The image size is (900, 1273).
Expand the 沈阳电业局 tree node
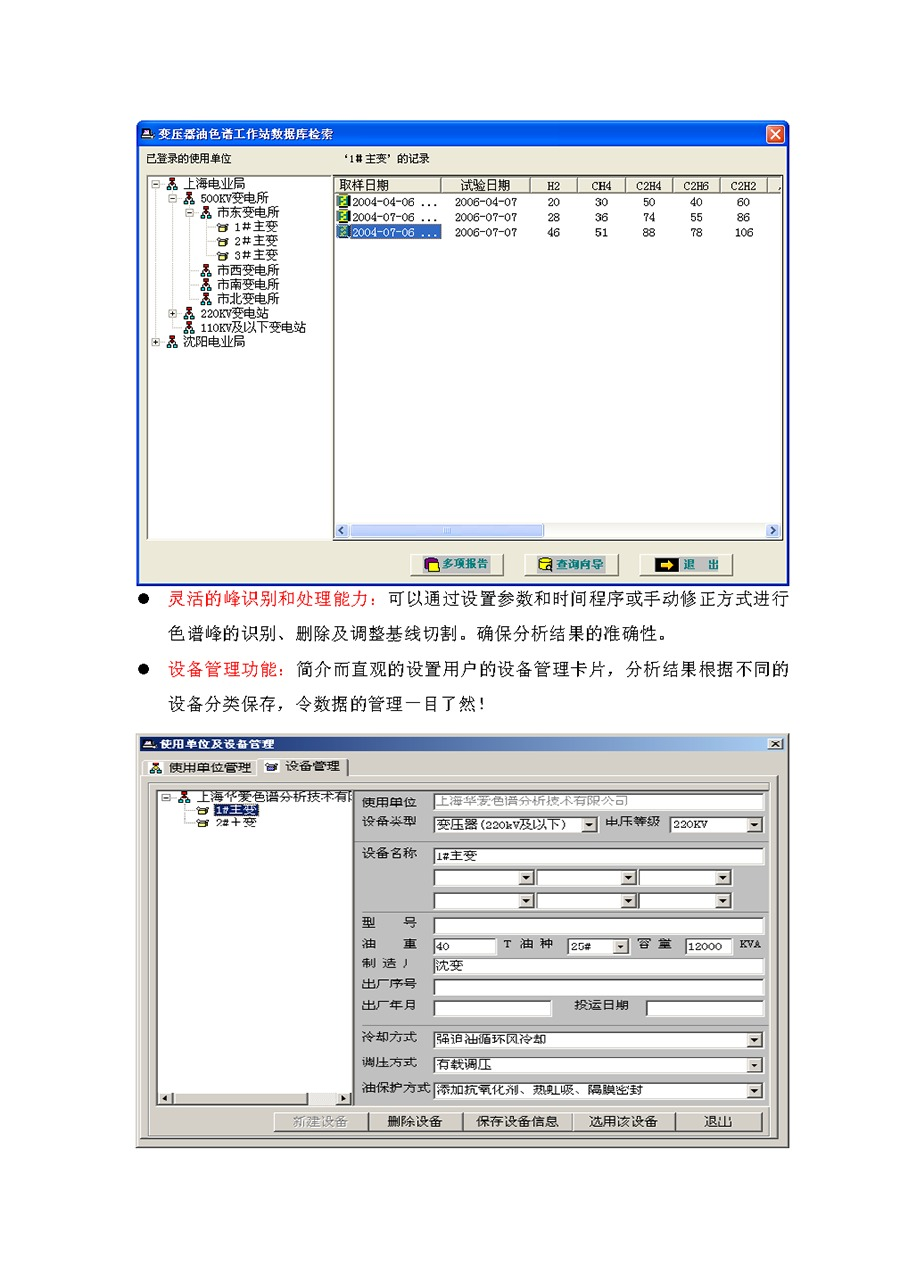(156, 342)
